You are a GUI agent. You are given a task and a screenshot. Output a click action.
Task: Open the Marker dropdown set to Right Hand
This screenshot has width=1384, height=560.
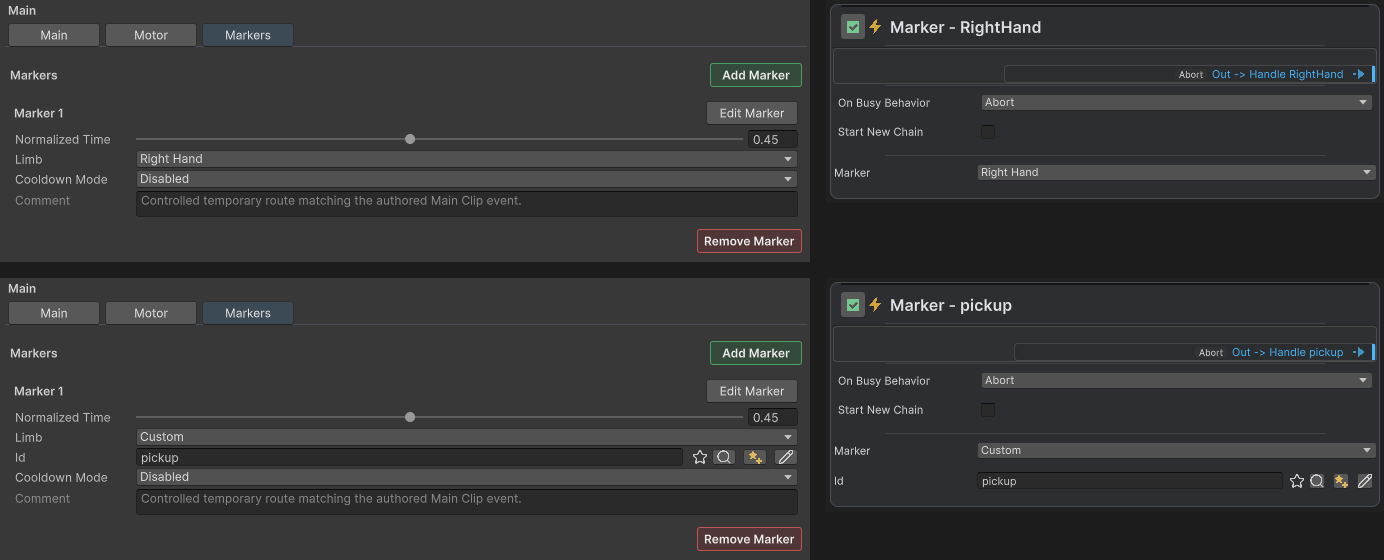pos(1176,172)
